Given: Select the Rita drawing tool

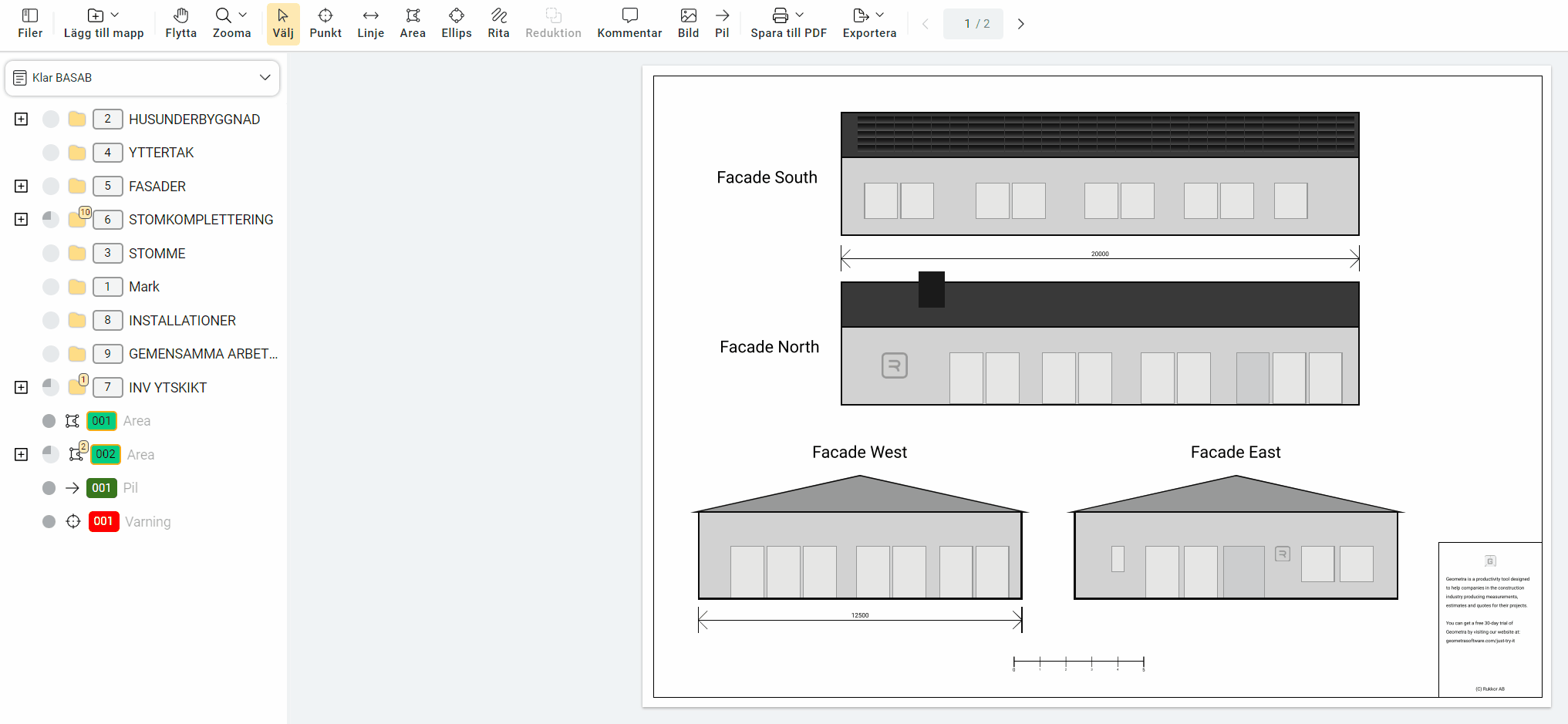Looking at the screenshot, I should tap(498, 24).
